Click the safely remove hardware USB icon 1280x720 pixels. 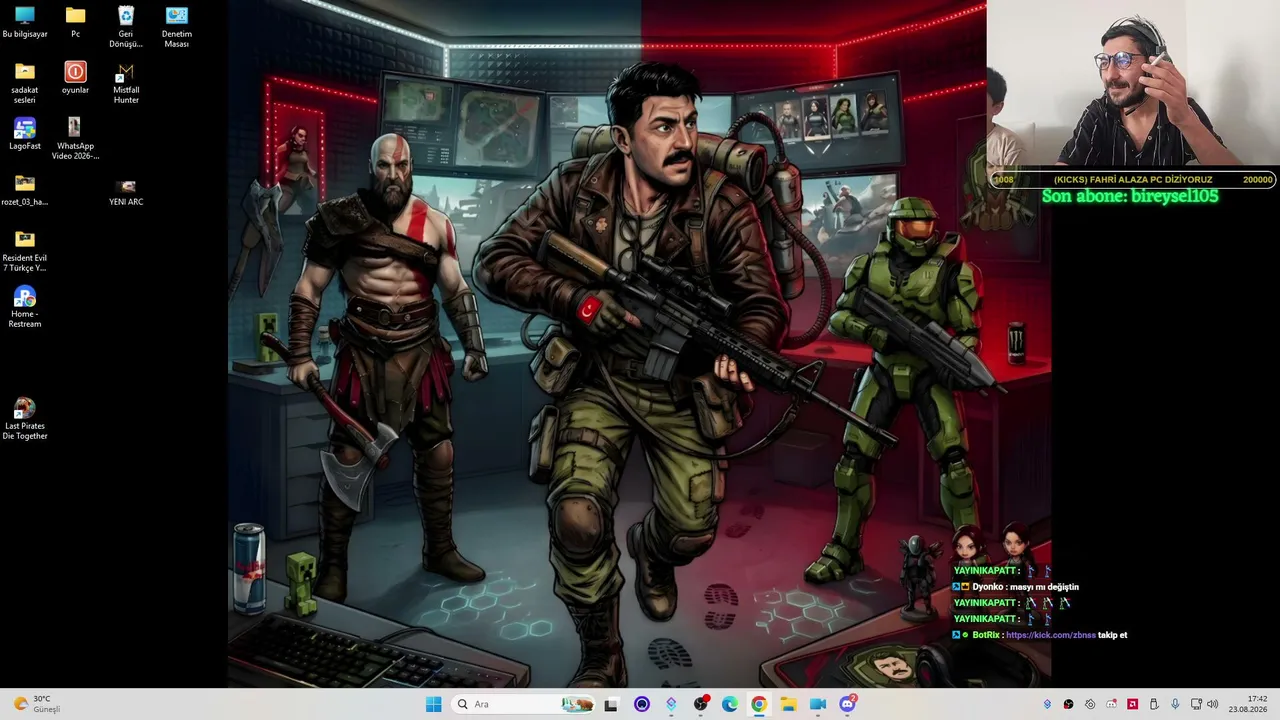pyautogui.click(x=1154, y=704)
